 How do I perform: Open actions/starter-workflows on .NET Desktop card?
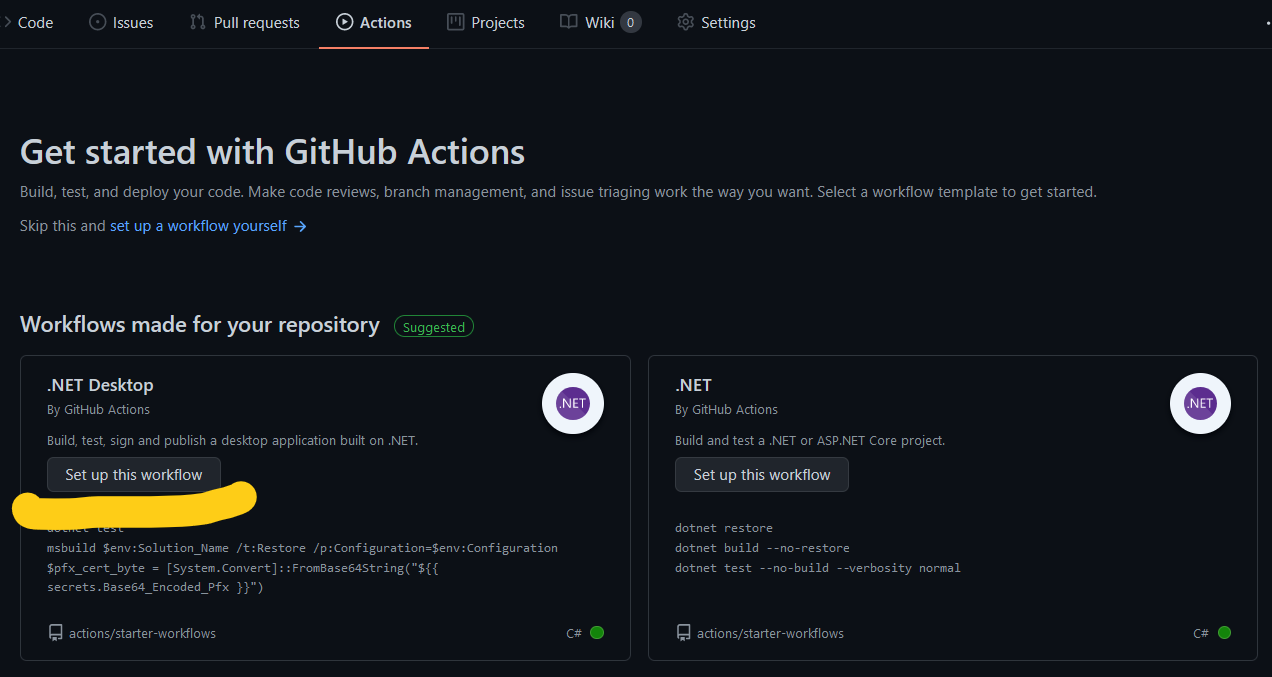pos(142,633)
